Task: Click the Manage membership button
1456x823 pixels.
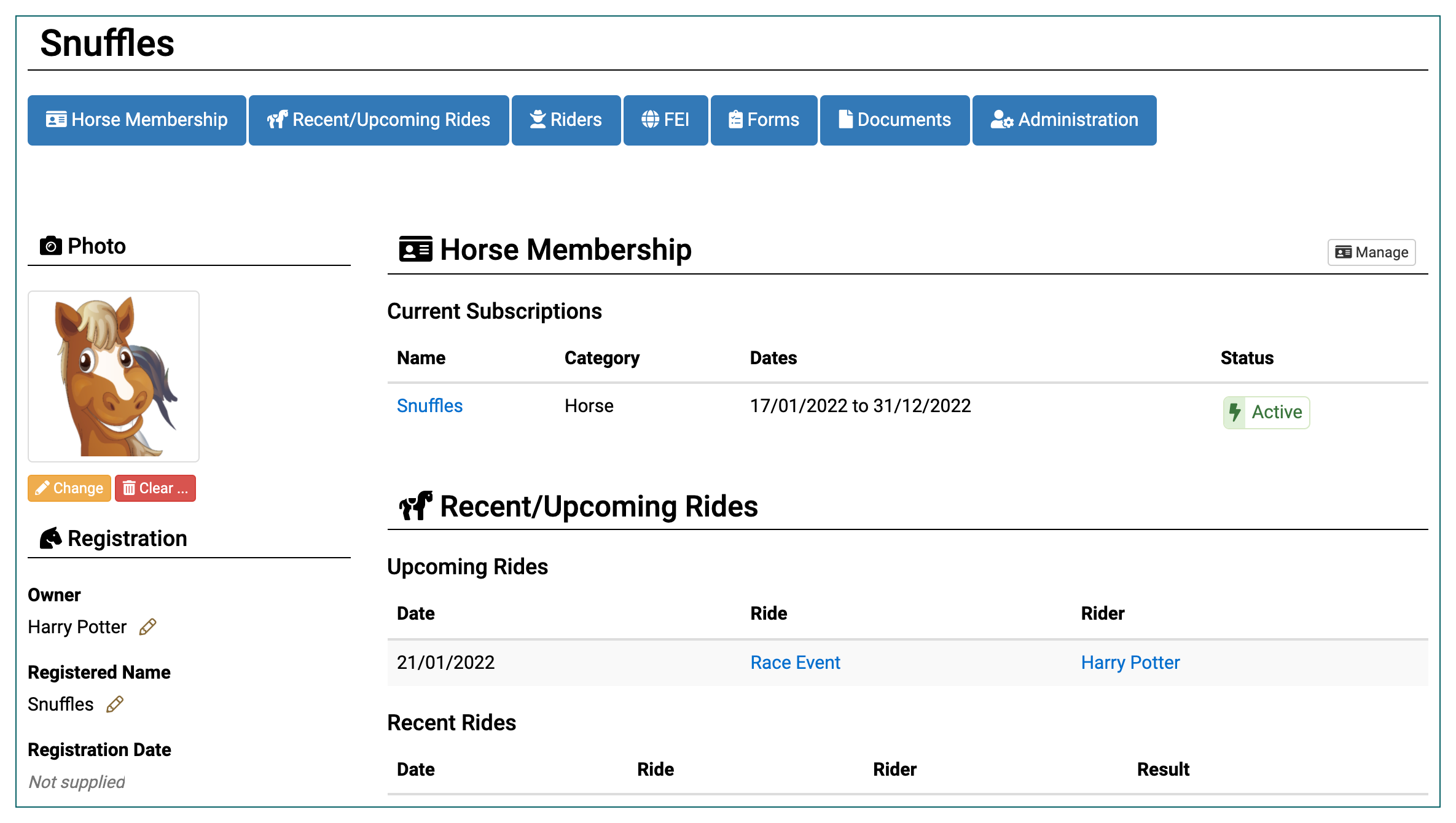Action: click(1371, 252)
